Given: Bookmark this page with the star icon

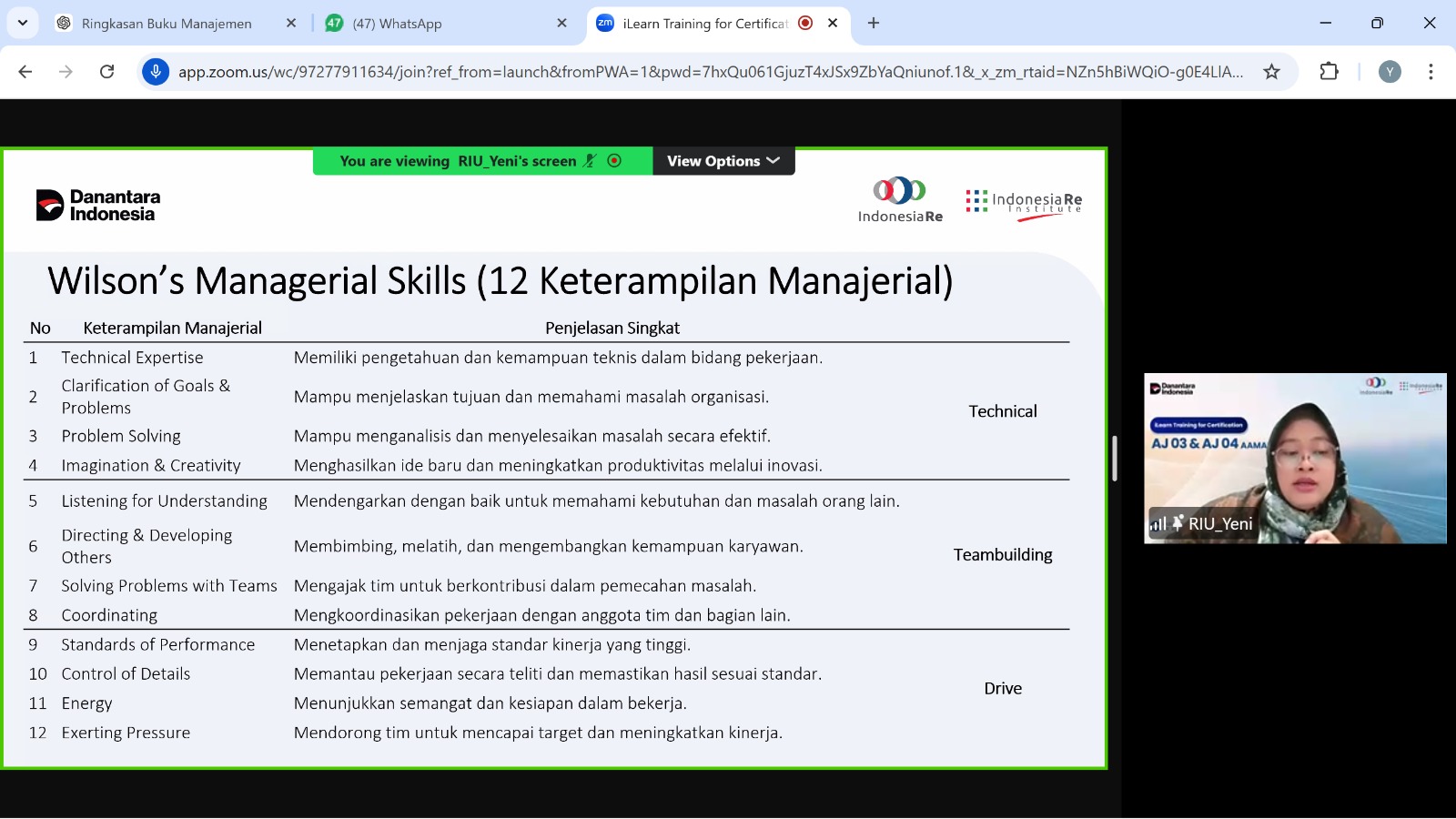Looking at the screenshot, I should [1271, 72].
